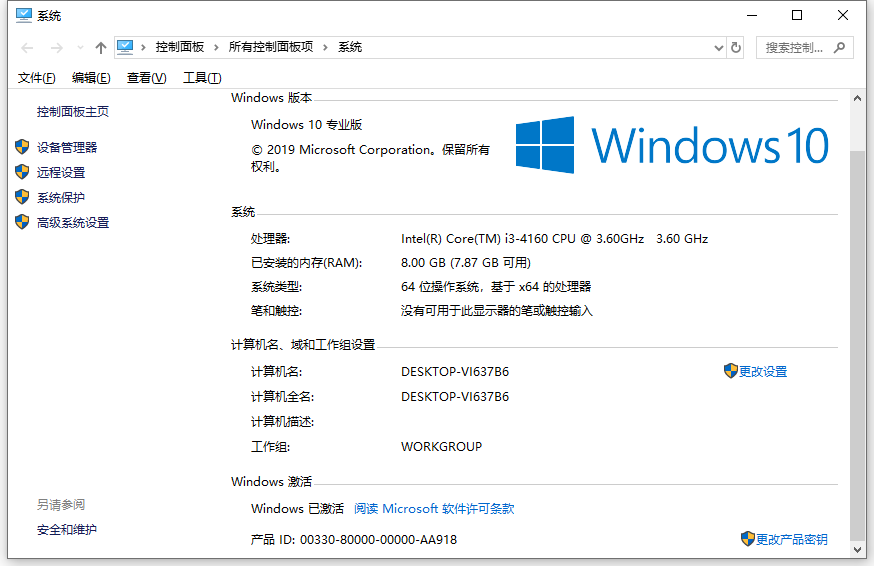Click shield icon next to 更改设置
This screenshot has width=874, height=566.
tap(730, 371)
